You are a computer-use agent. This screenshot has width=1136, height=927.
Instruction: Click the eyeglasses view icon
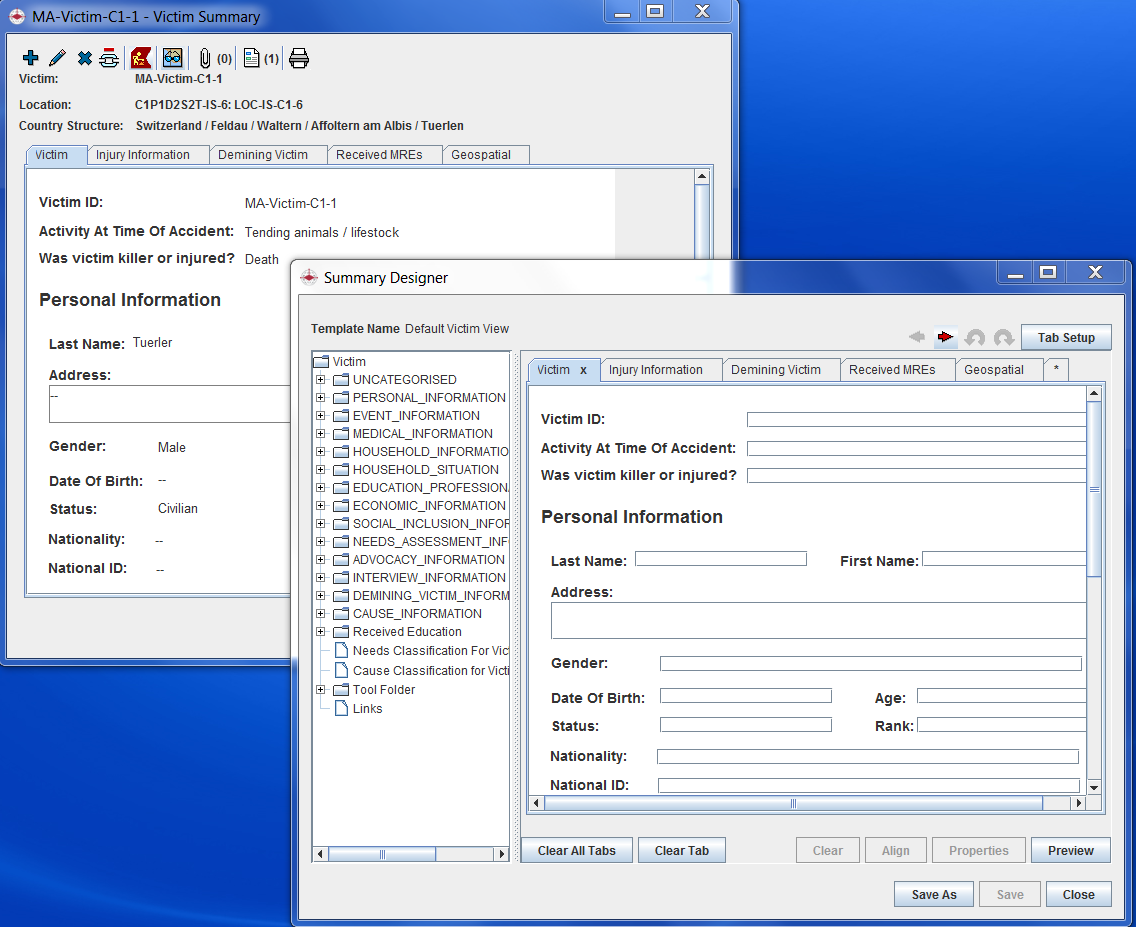click(173, 58)
